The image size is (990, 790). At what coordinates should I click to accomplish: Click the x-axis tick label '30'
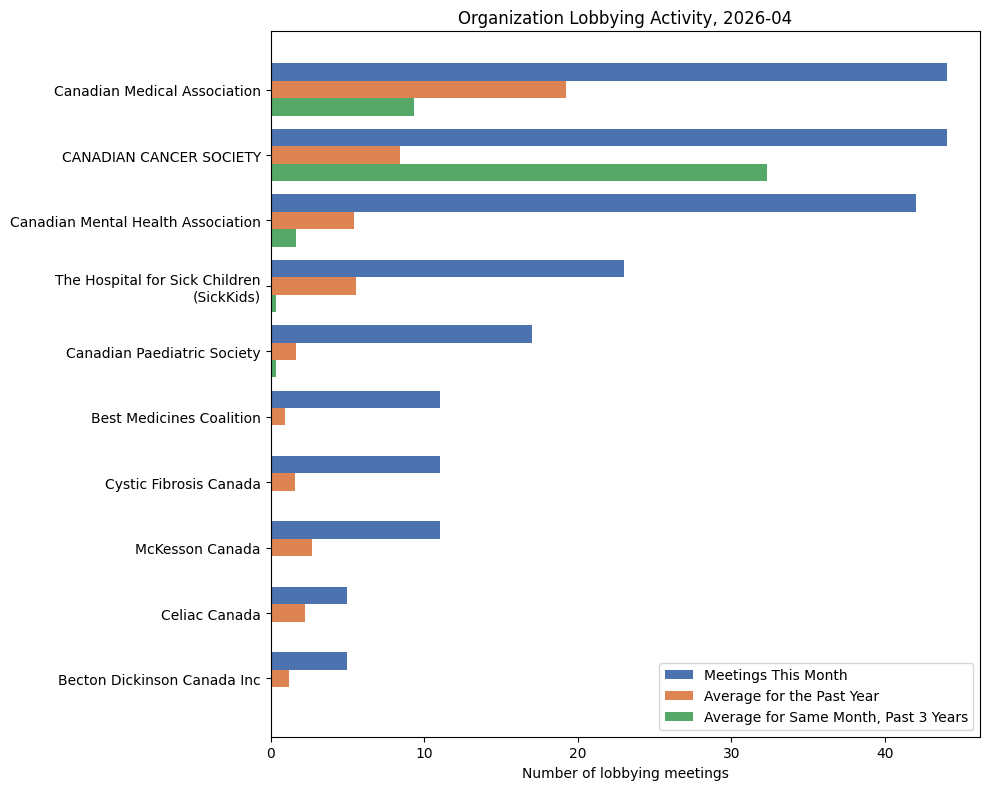[x=732, y=753]
